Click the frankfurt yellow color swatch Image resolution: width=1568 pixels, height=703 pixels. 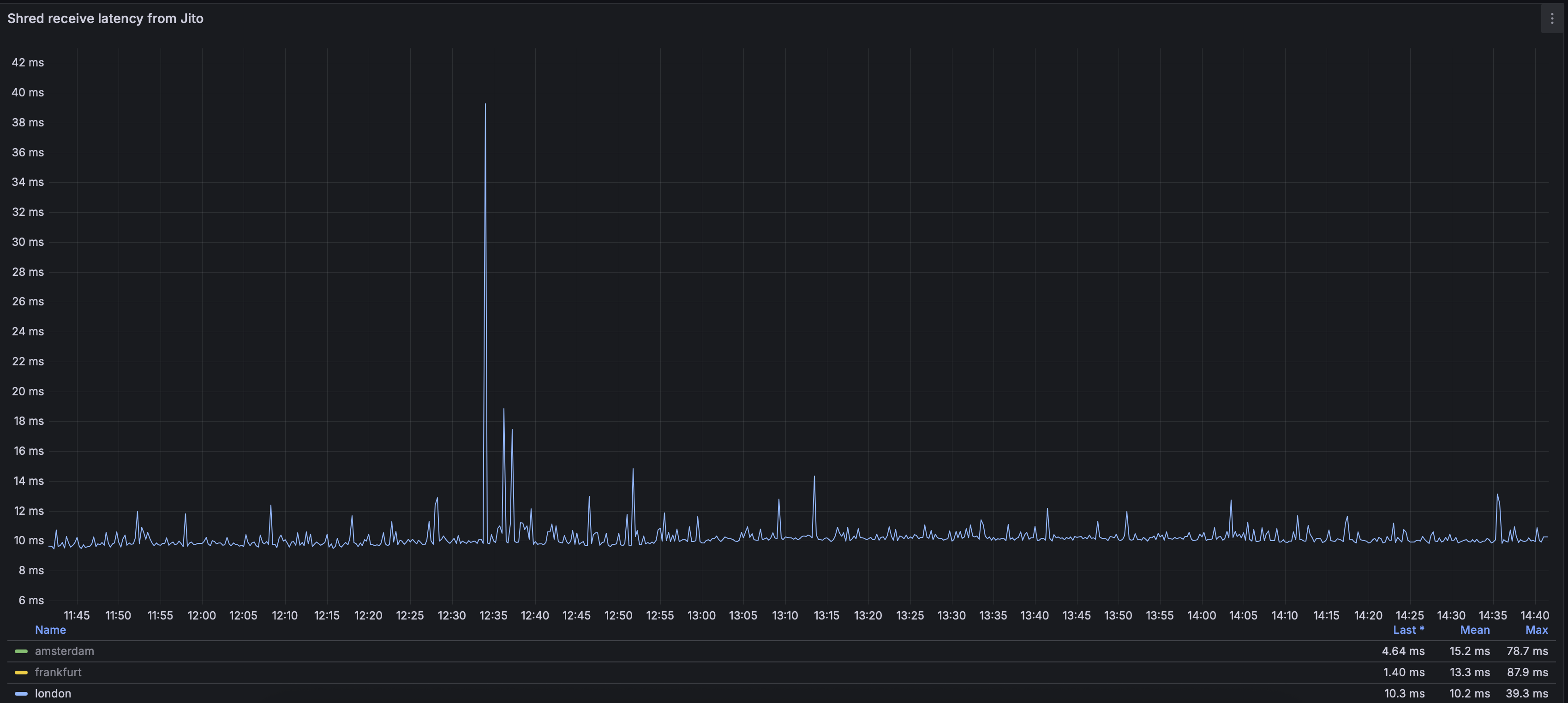(x=21, y=673)
